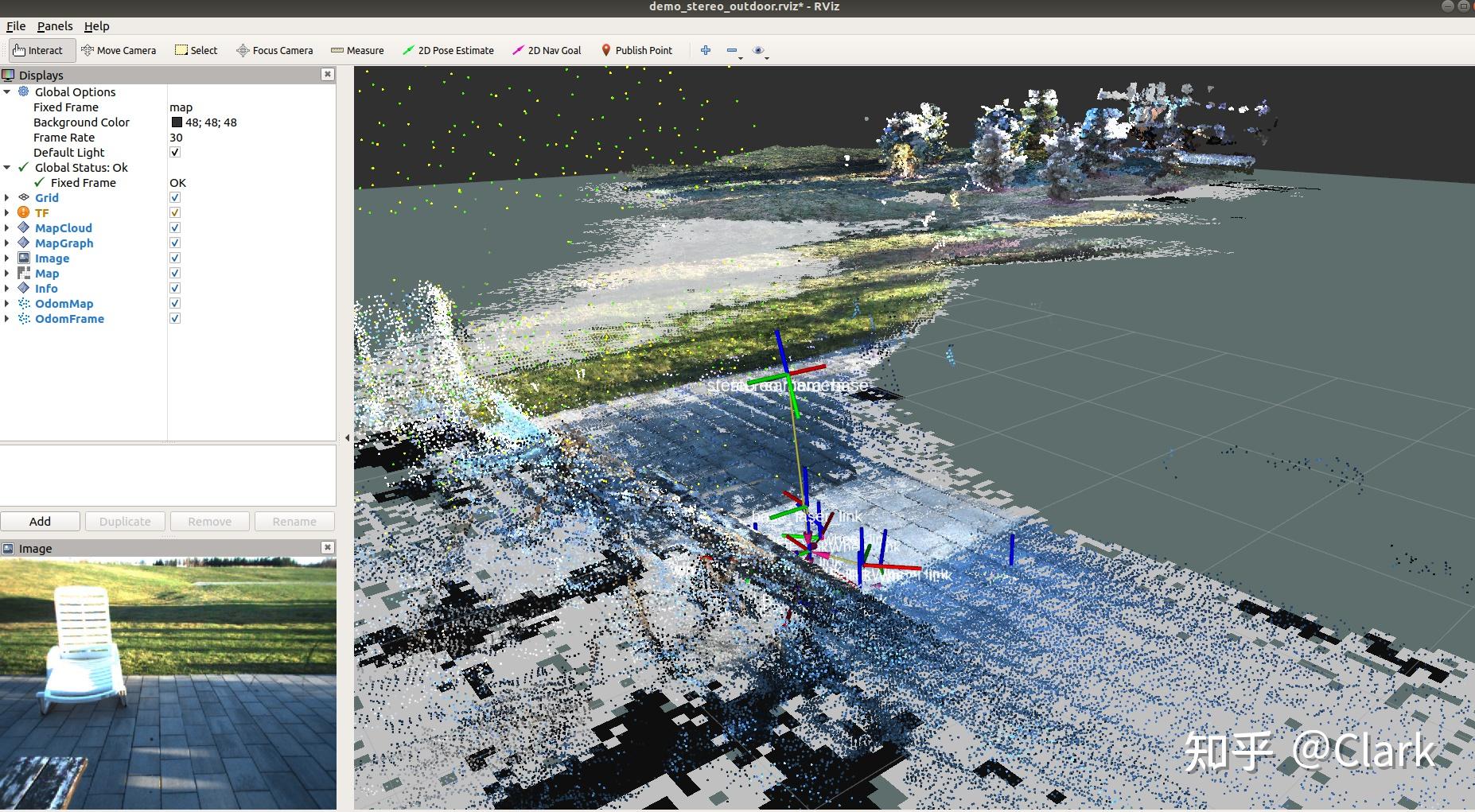Click the Focus Camera tool

[274, 49]
